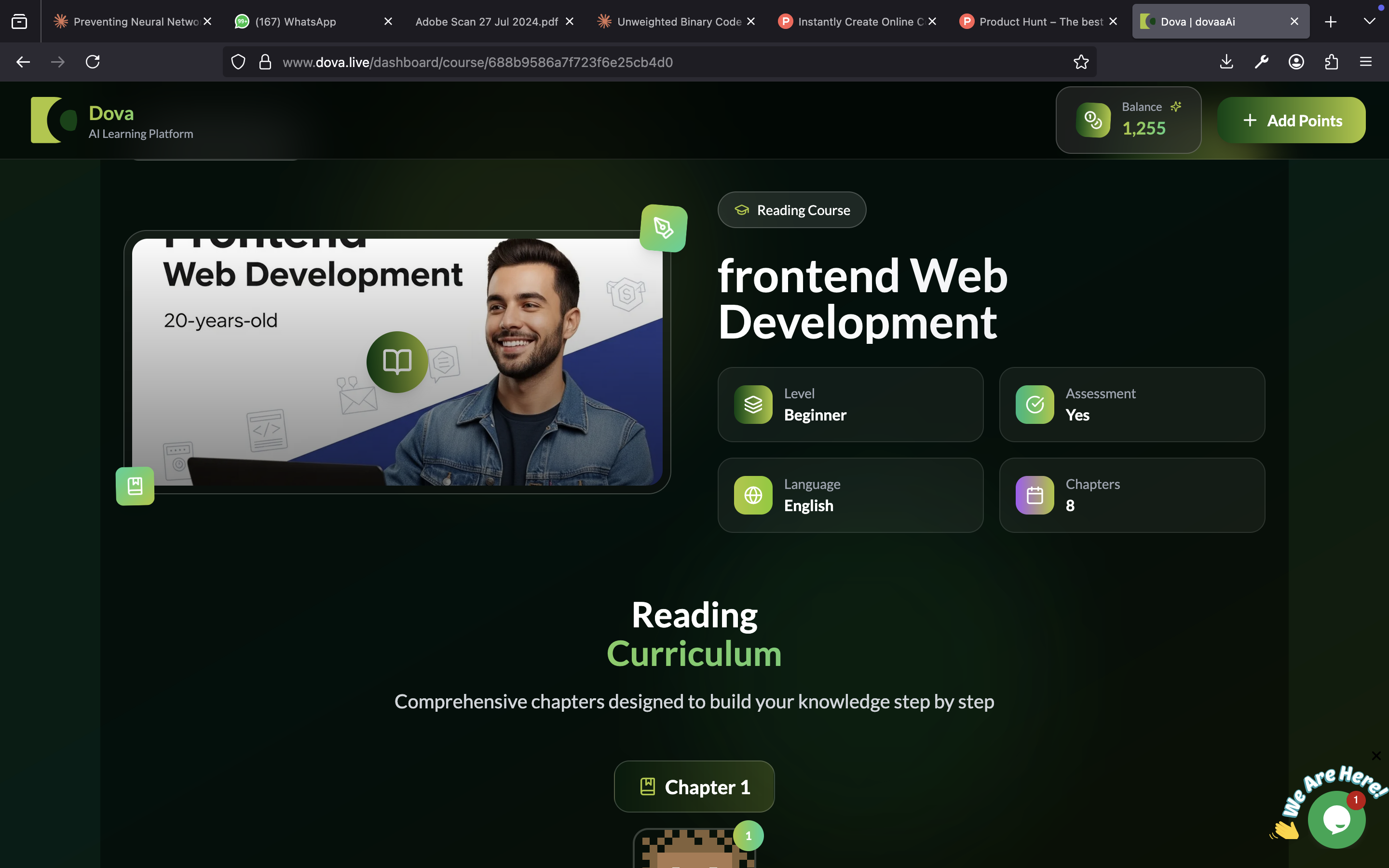
Task: Click the Level layers icon
Action: 753,405
